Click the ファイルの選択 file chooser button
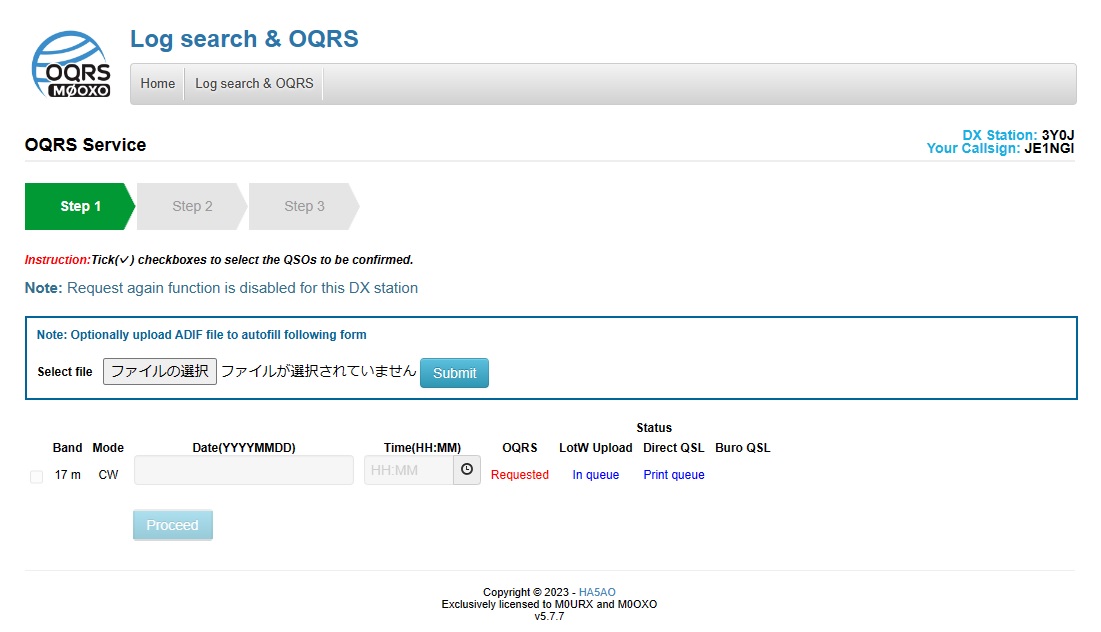 pos(160,371)
